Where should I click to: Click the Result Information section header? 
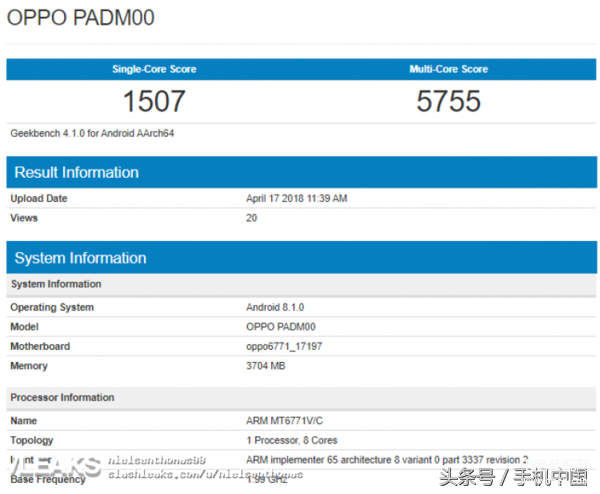pos(302,172)
